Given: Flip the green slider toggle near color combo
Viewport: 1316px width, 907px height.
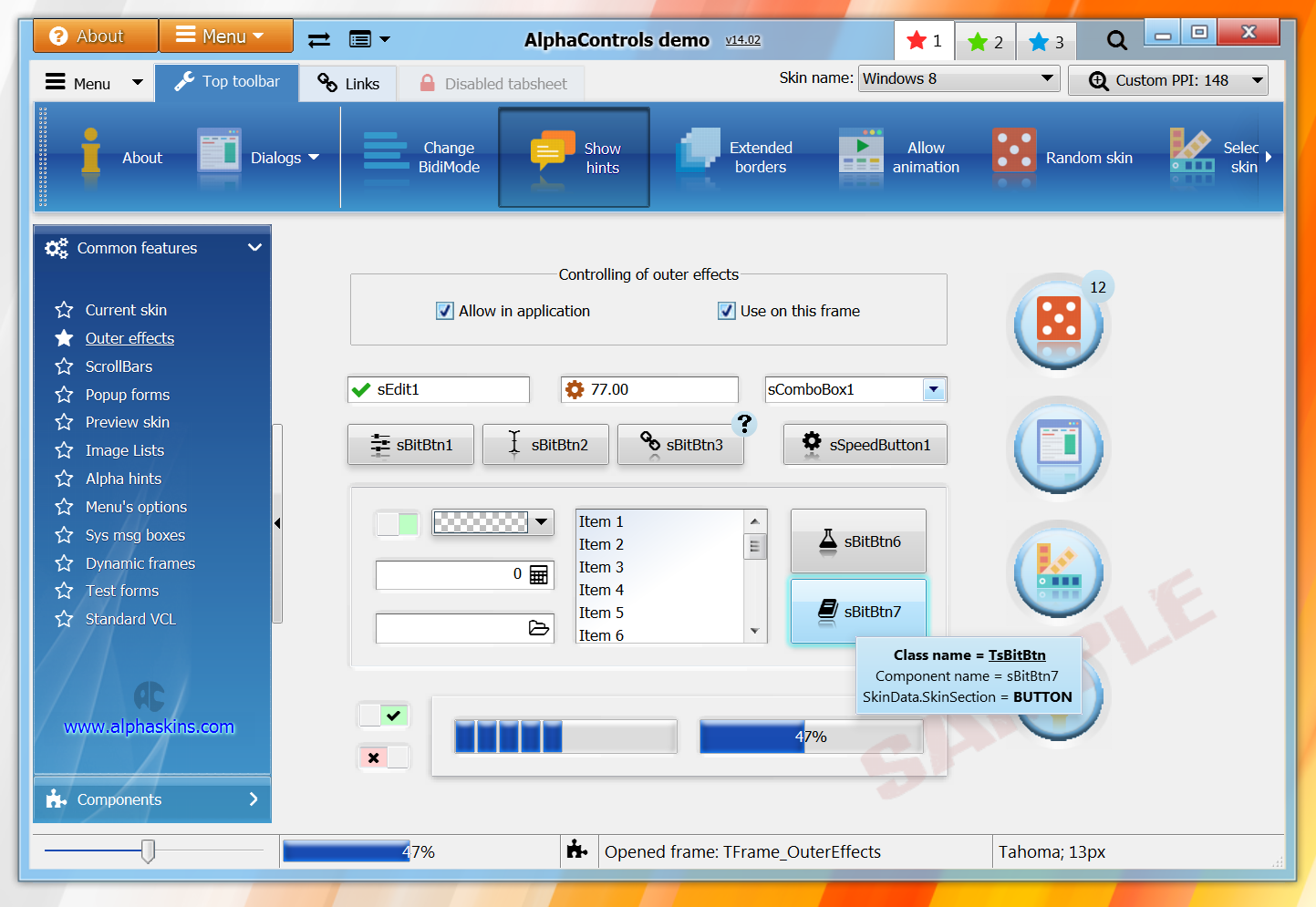Looking at the screenshot, I should pyautogui.click(x=398, y=523).
